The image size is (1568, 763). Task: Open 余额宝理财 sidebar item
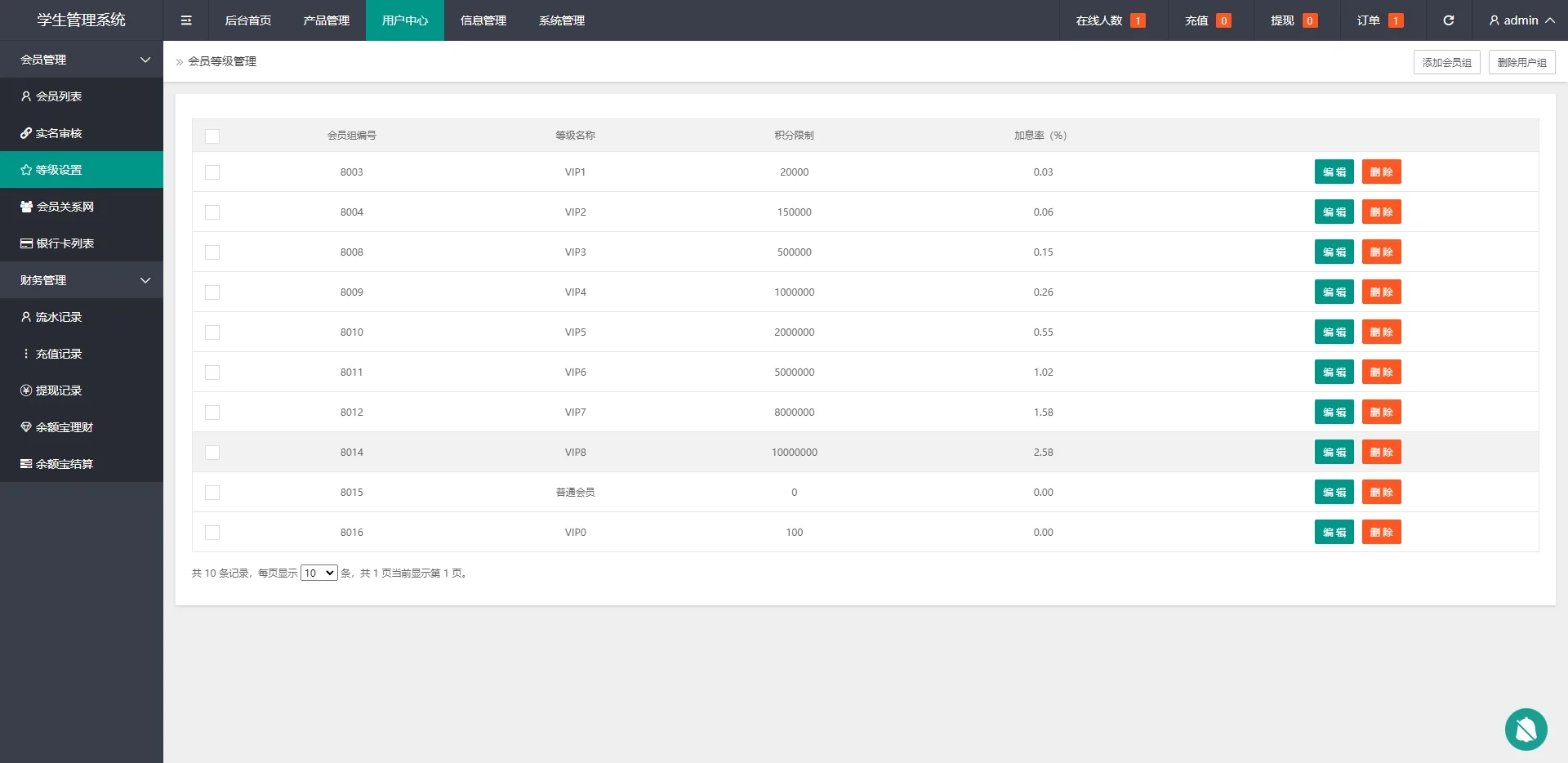click(64, 427)
